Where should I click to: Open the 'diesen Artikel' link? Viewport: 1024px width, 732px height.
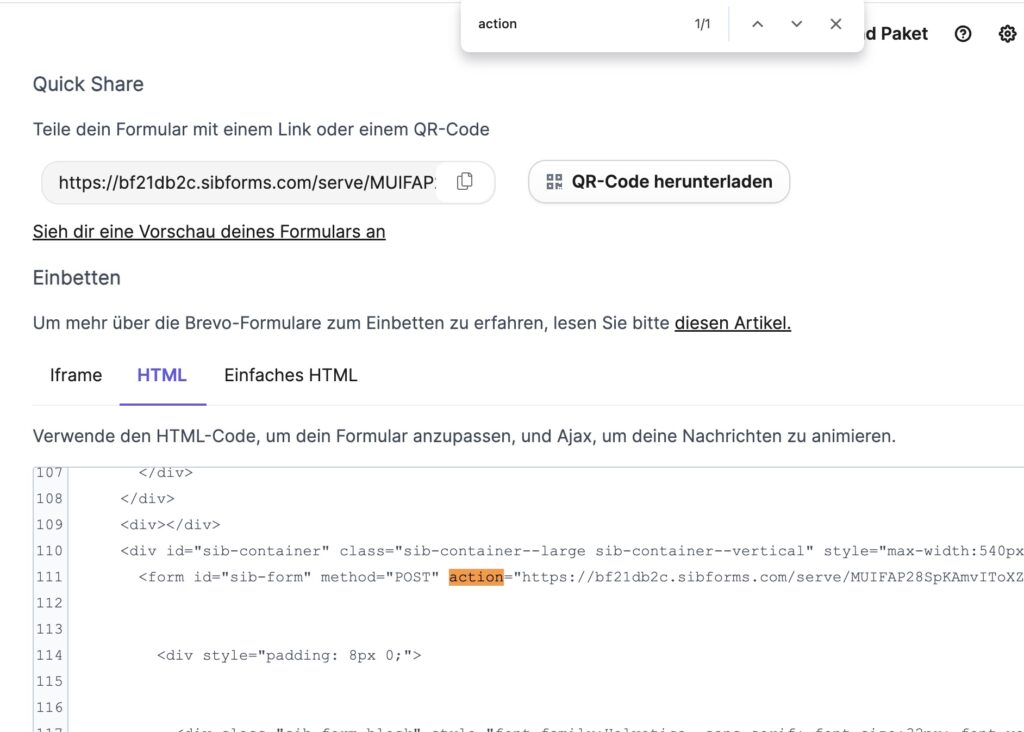click(733, 323)
